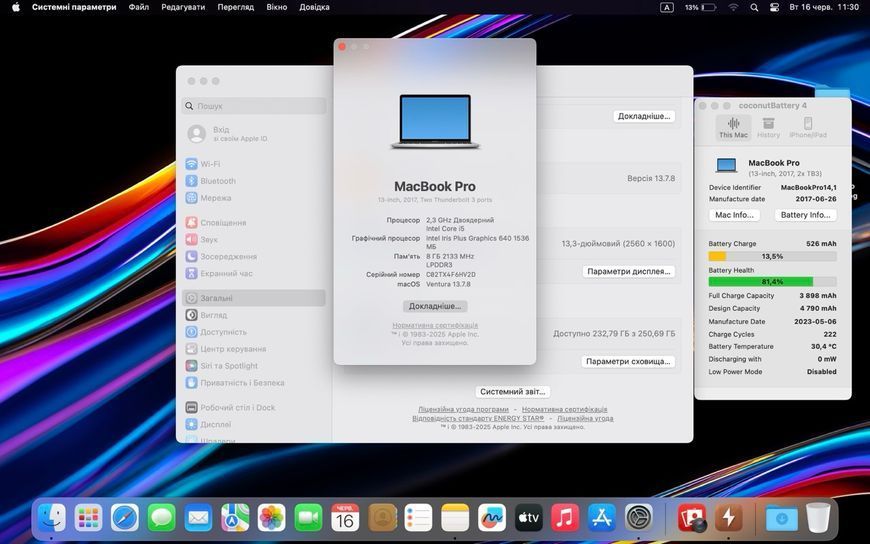Image resolution: width=870 pixels, height=544 pixels.
Task: Open Apple TV from the Dock
Action: coord(528,518)
